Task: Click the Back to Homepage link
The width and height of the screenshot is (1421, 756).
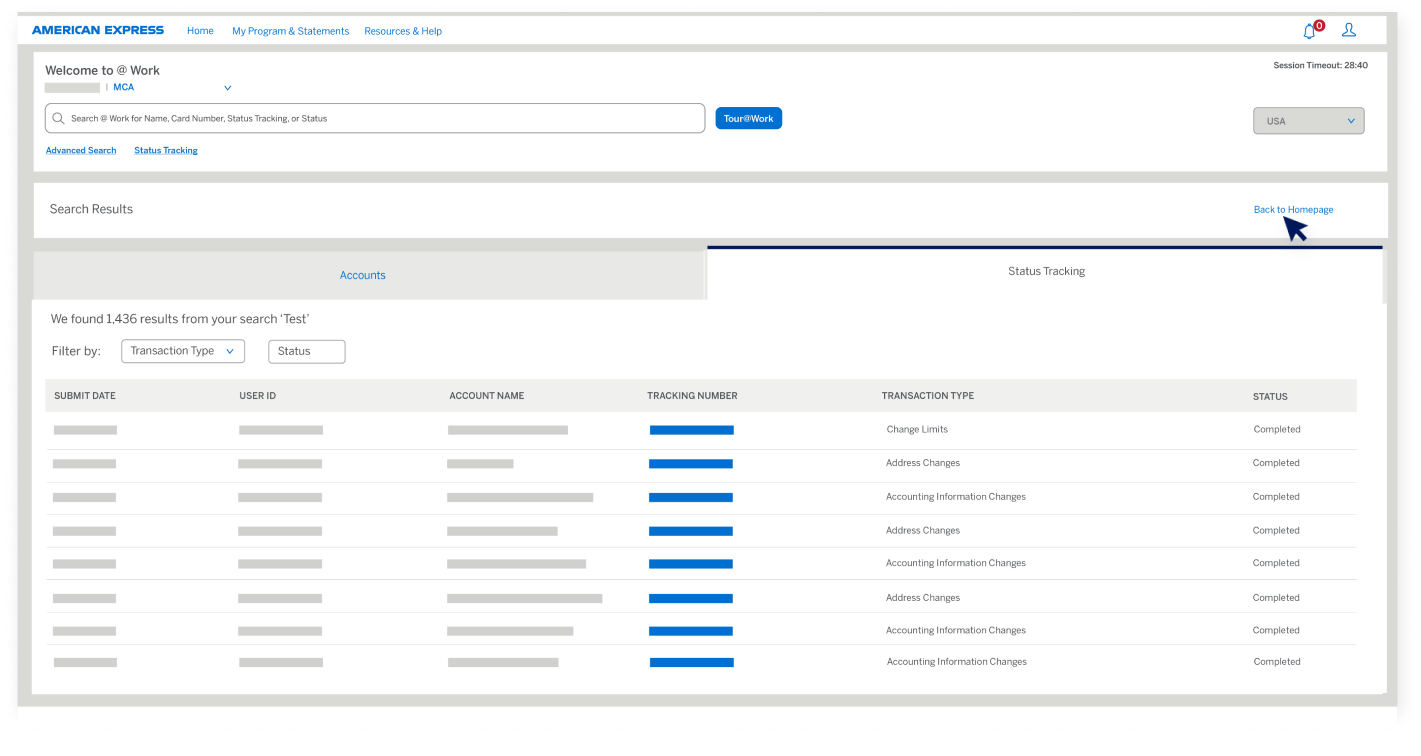Action: (x=1292, y=209)
